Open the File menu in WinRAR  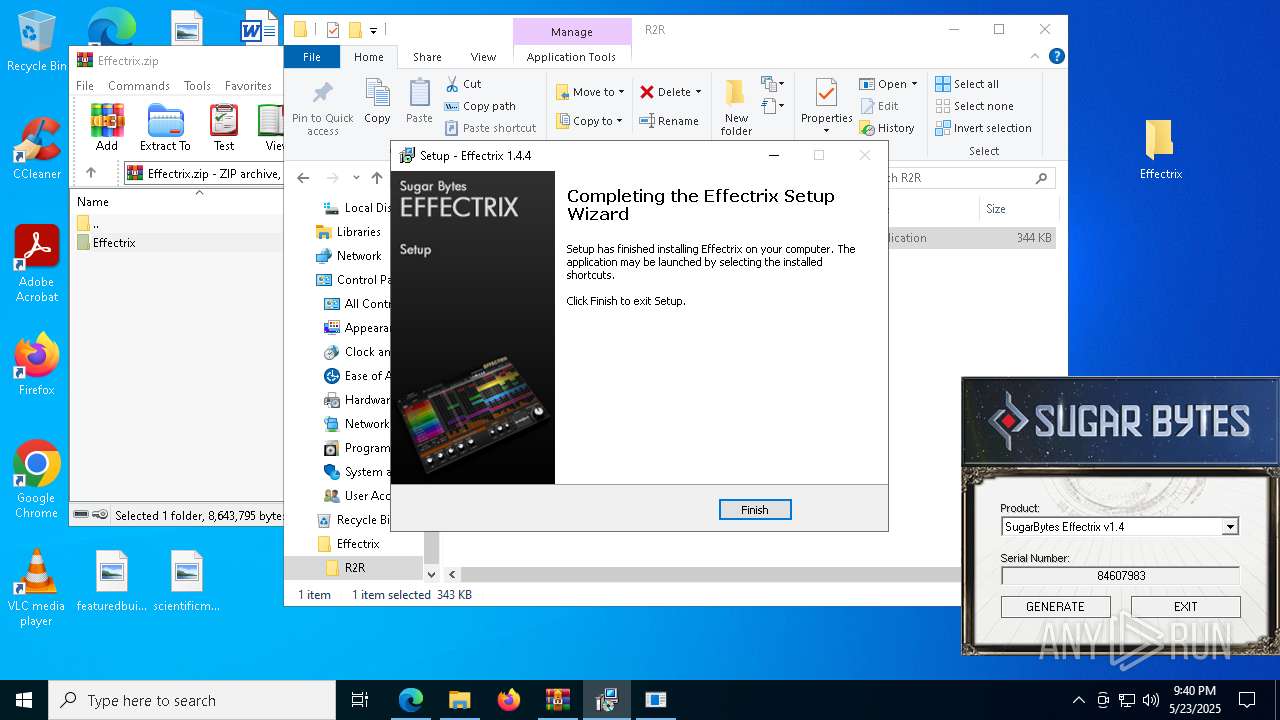pos(85,86)
